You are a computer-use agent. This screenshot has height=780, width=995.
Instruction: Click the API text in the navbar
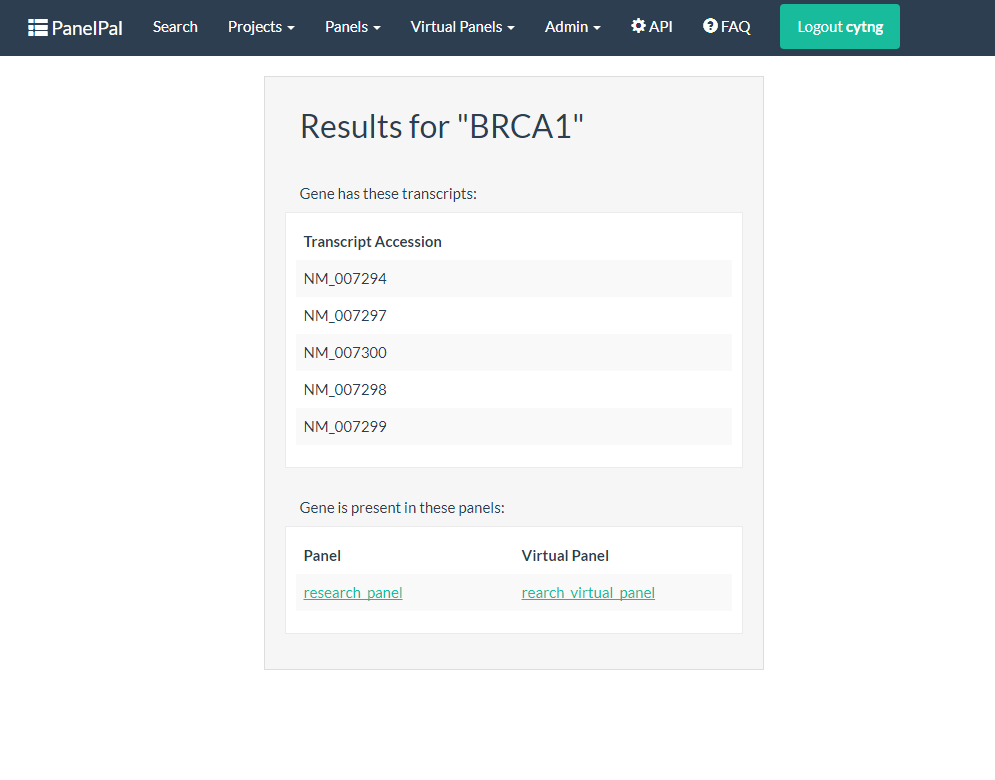661,27
